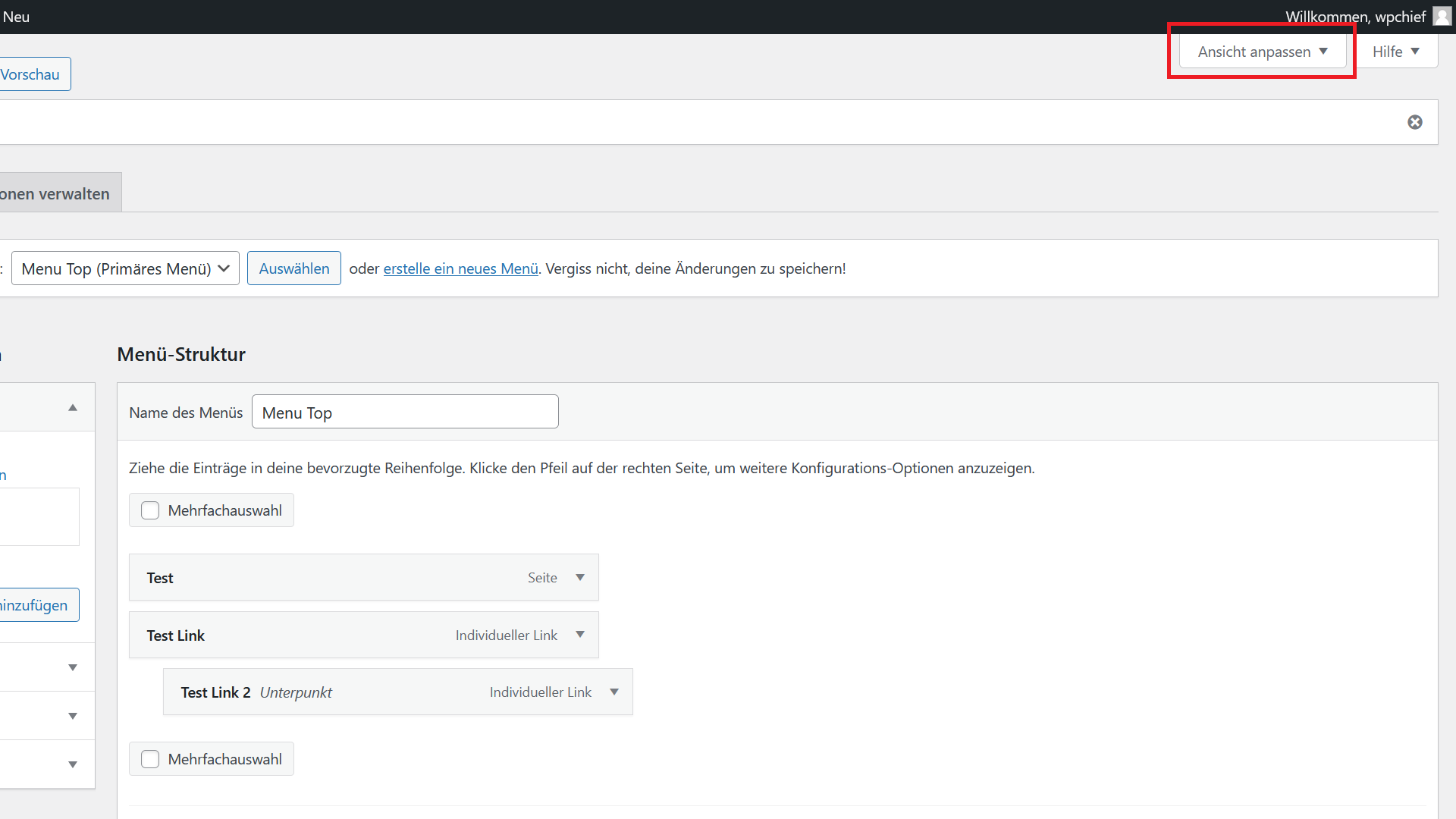Click the user avatar next to wpchief
Image resolution: width=1456 pixels, height=819 pixels.
coord(1442,17)
